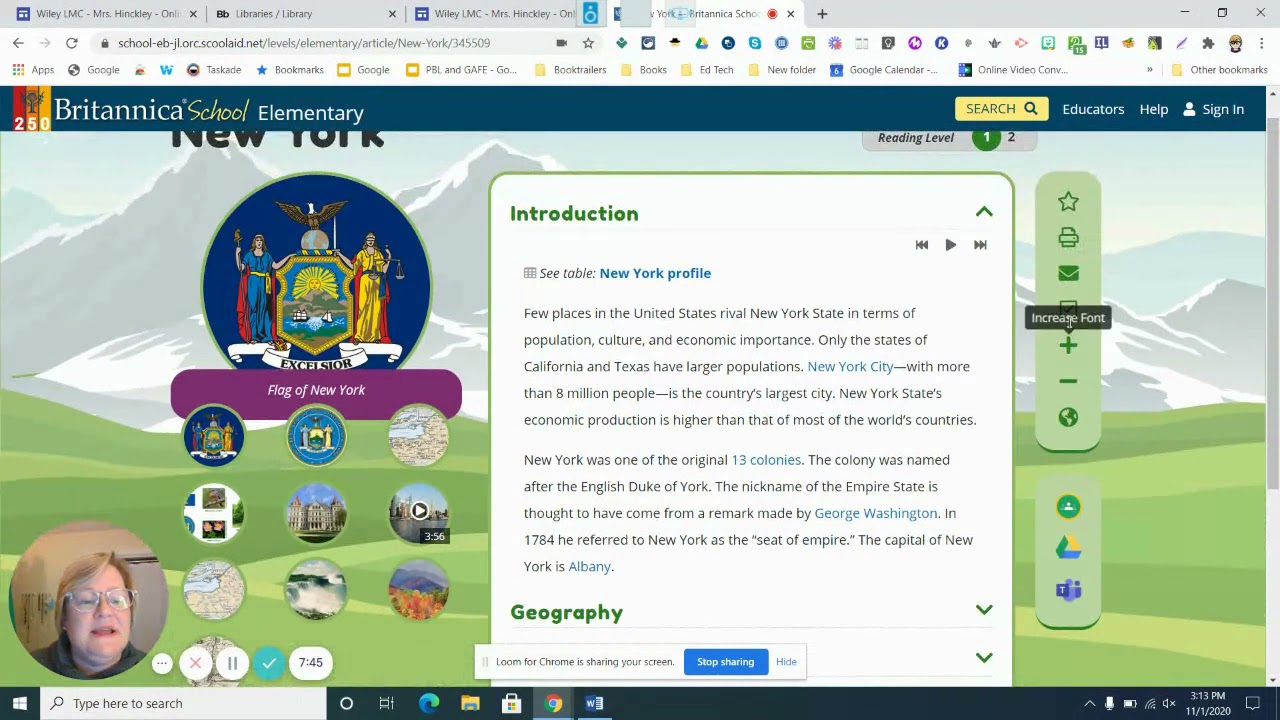Select the New York map thumbnail
Image resolution: width=1280 pixels, height=720 pixels.
tap(419, 437)
